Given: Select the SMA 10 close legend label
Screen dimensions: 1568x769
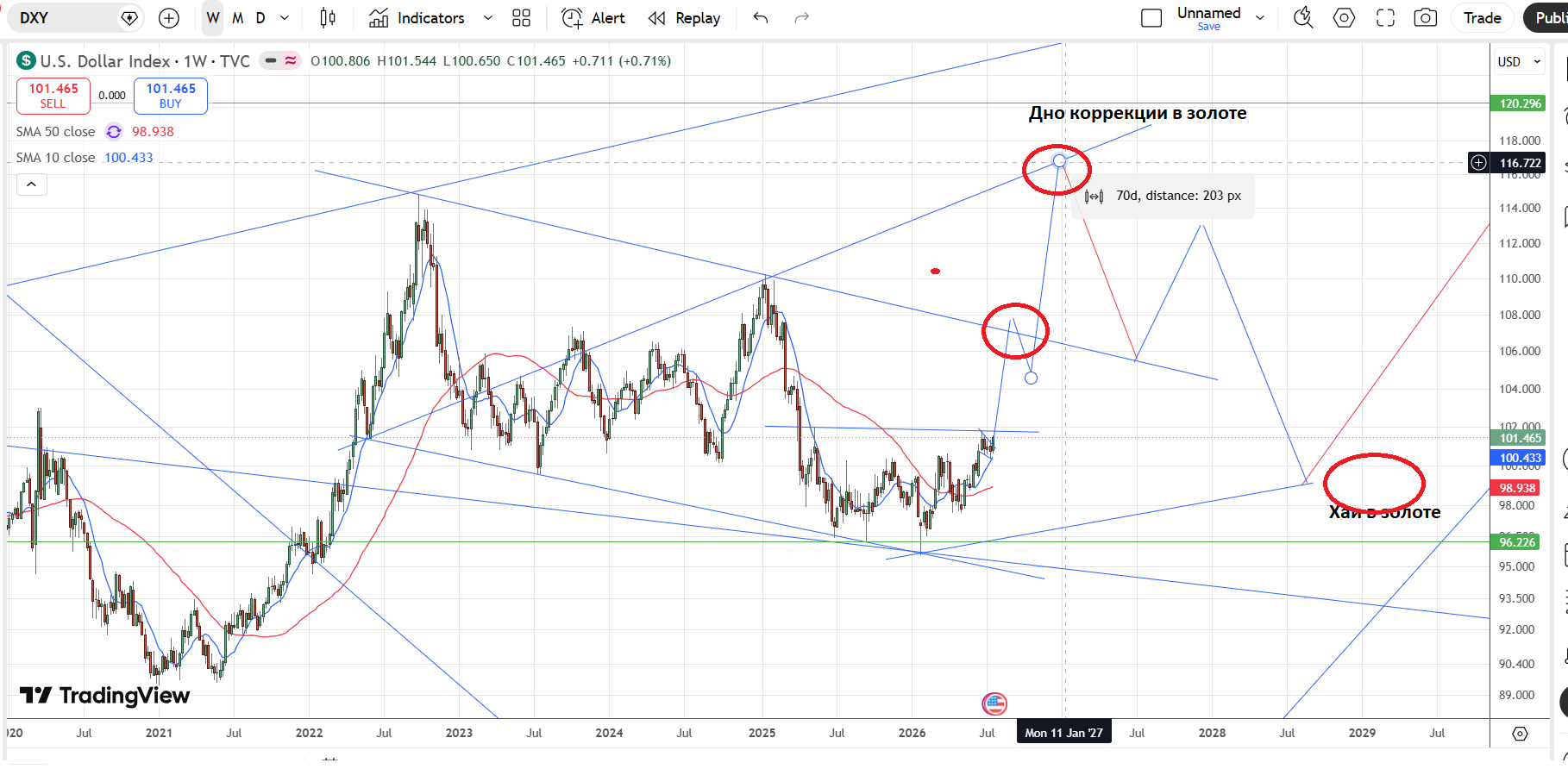Looking at the screenshot, I should 55,158.
